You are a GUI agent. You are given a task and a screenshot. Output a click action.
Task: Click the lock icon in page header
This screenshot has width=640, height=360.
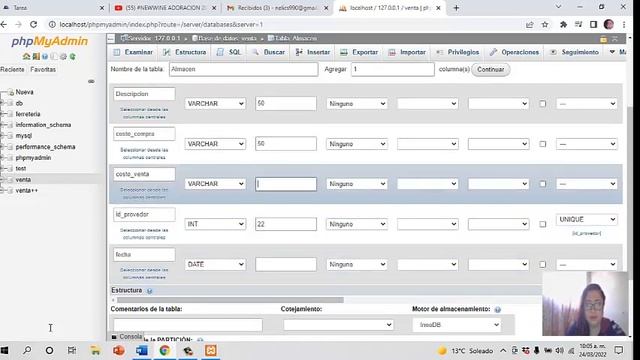pyautogui.click(x=603, y=39)
